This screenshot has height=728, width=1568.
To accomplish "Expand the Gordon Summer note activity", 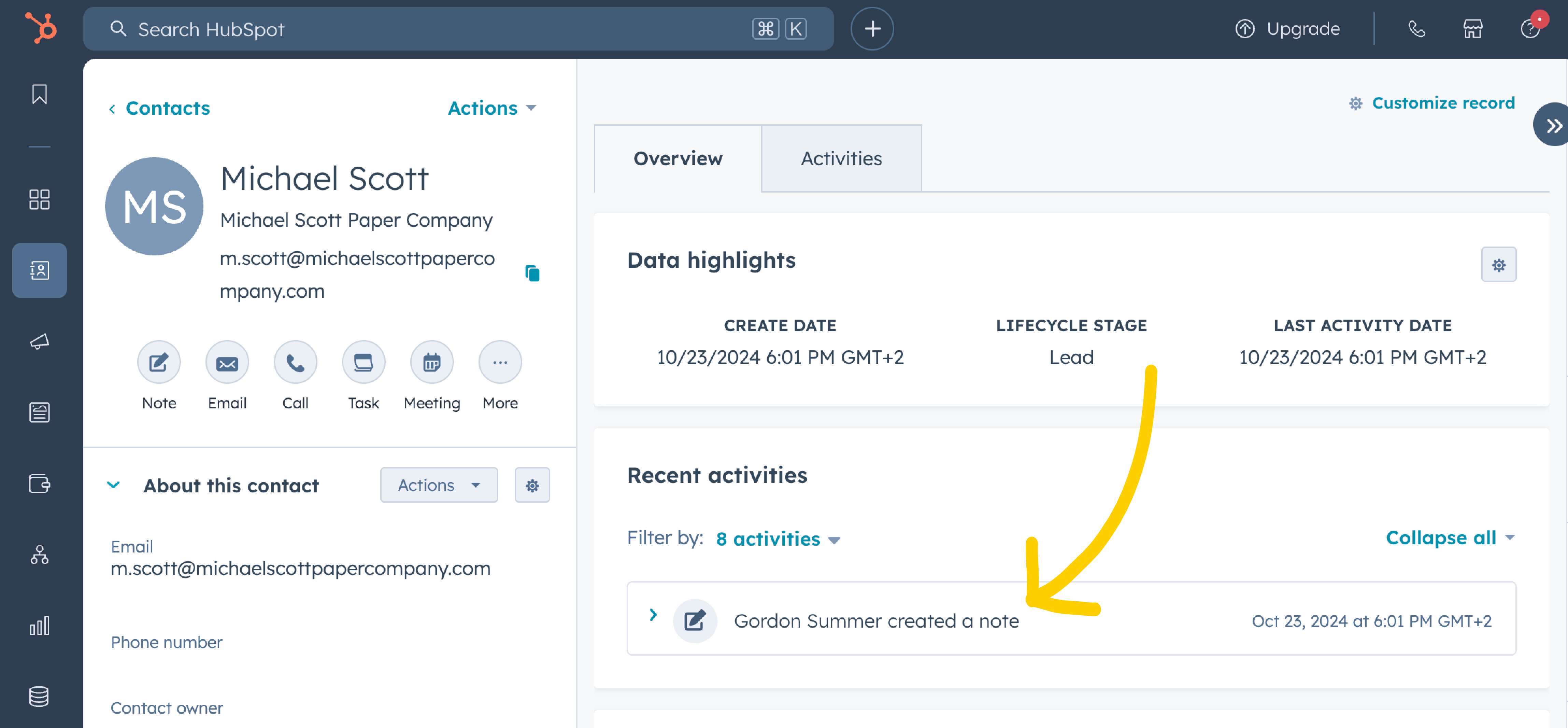I will pos(653,615).
